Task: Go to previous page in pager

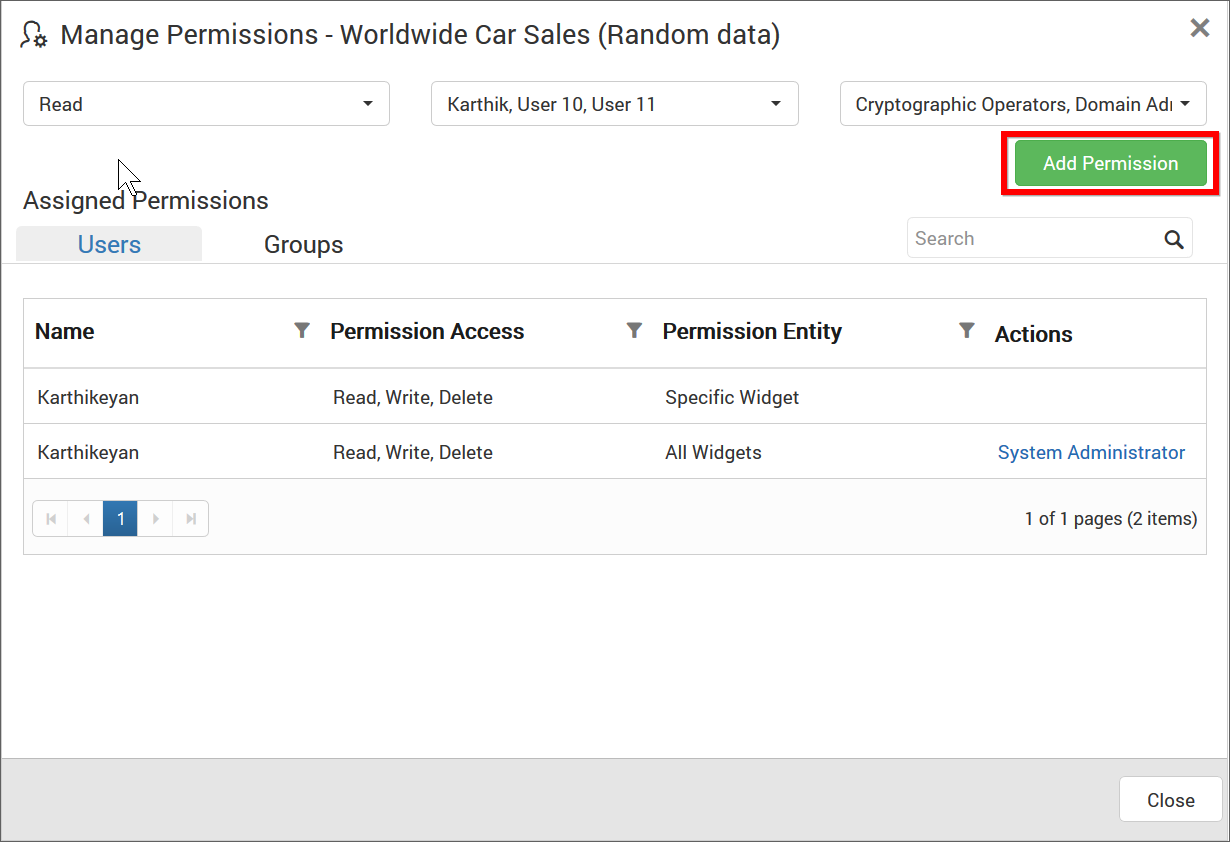Action: click(86, 519)
